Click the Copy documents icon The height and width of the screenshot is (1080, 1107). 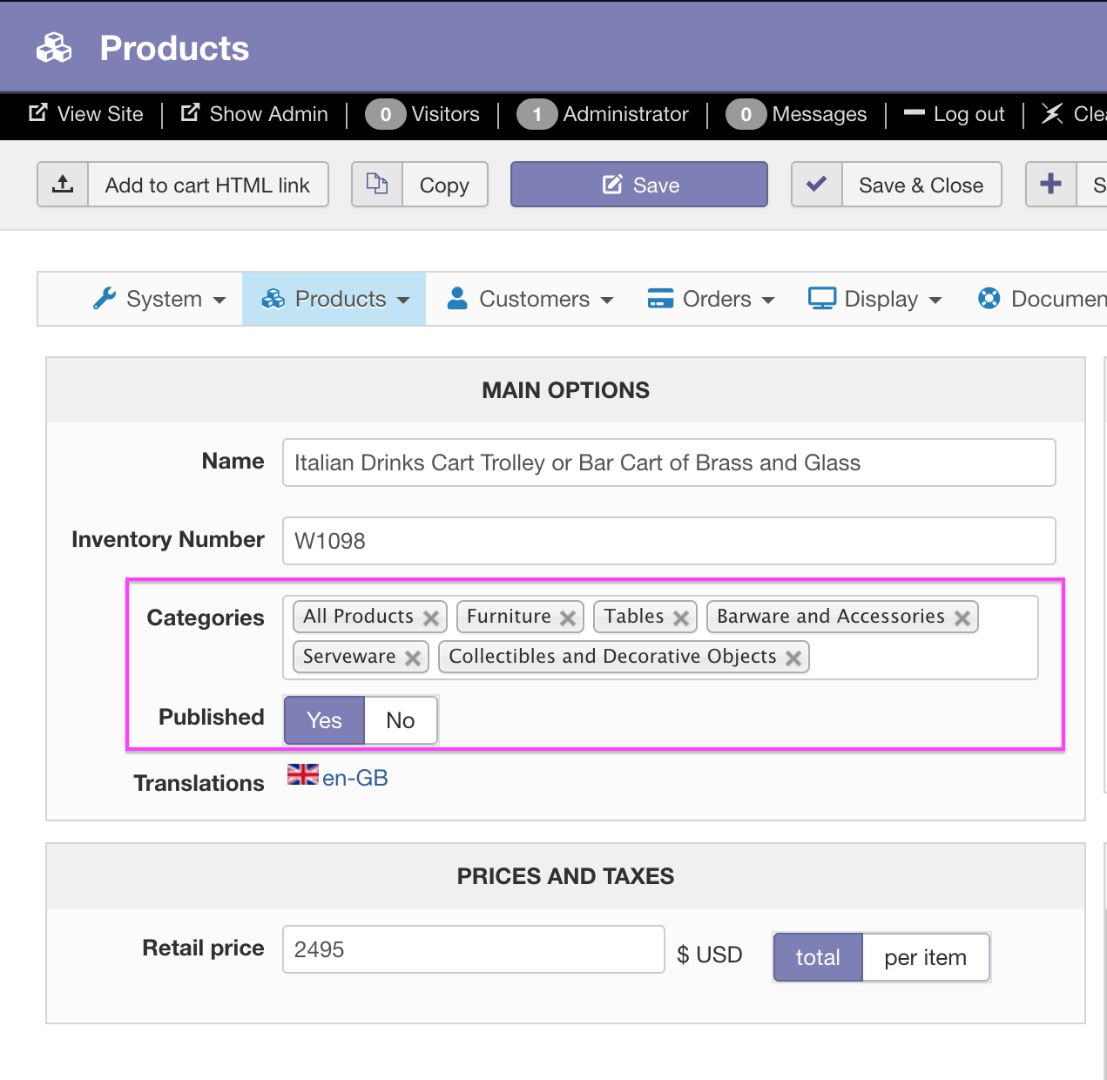pyautogui.click(x=377, y=185)
